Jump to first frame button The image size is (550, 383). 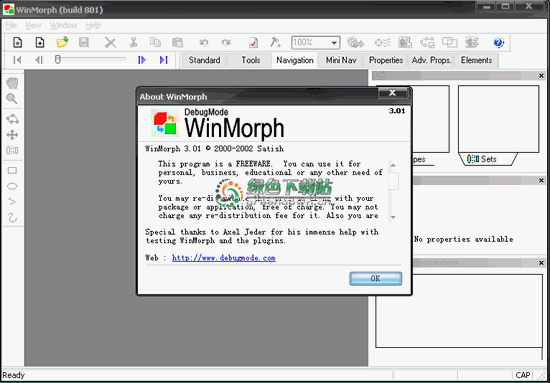[17, 60]
